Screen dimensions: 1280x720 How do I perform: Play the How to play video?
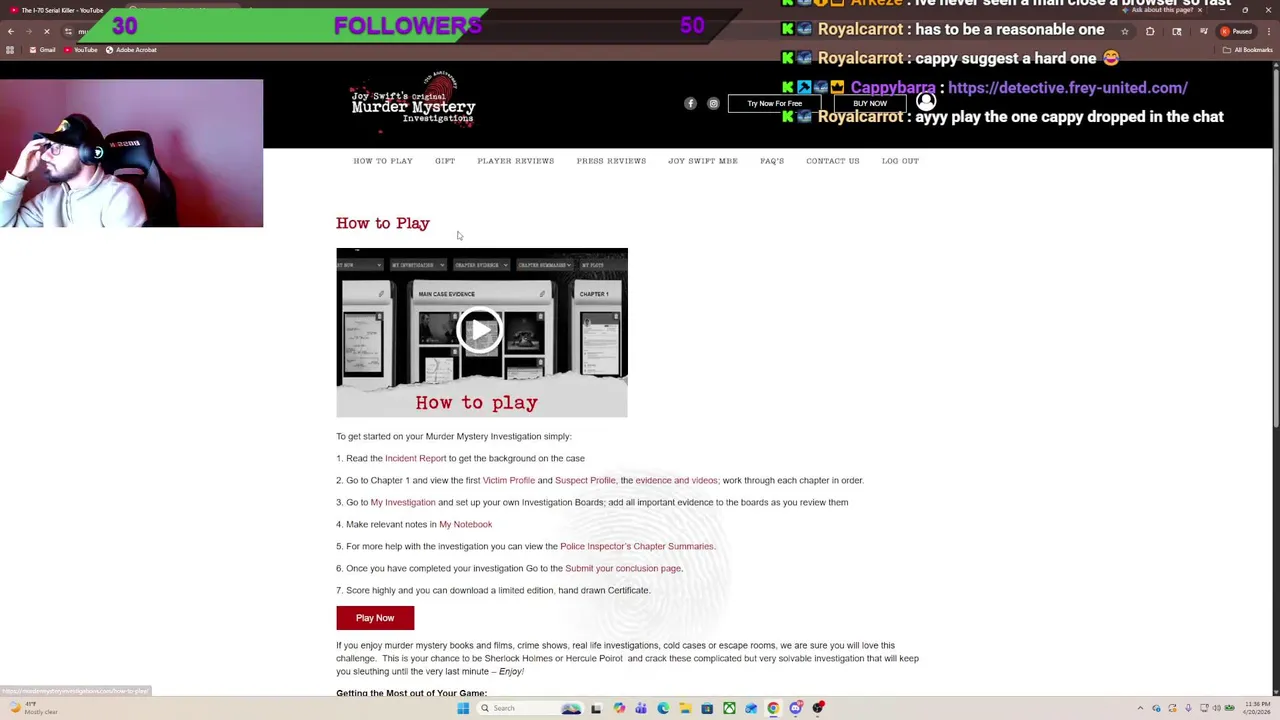(481, 331)
